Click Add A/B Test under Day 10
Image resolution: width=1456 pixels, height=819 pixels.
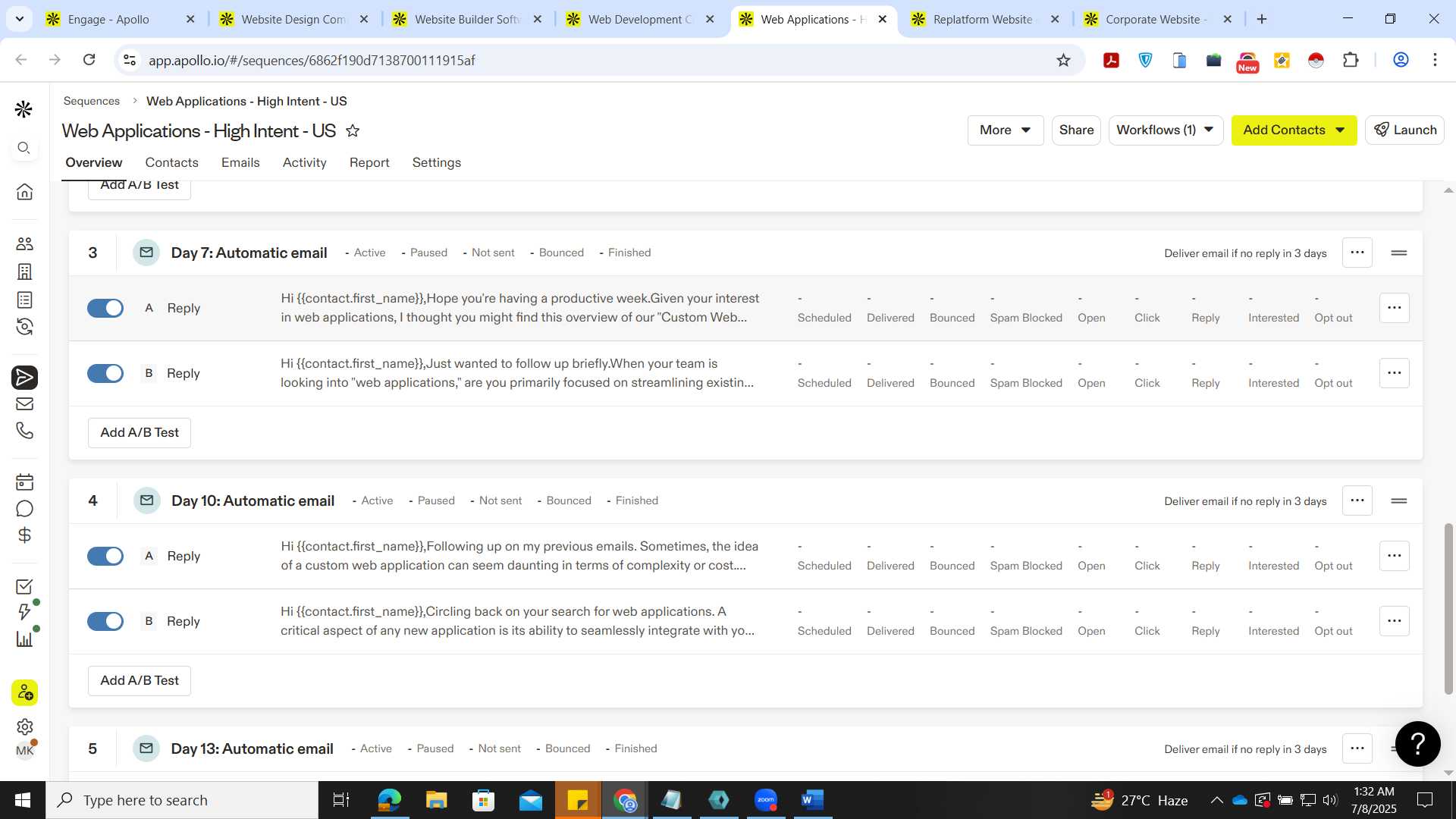coord(140,680)
